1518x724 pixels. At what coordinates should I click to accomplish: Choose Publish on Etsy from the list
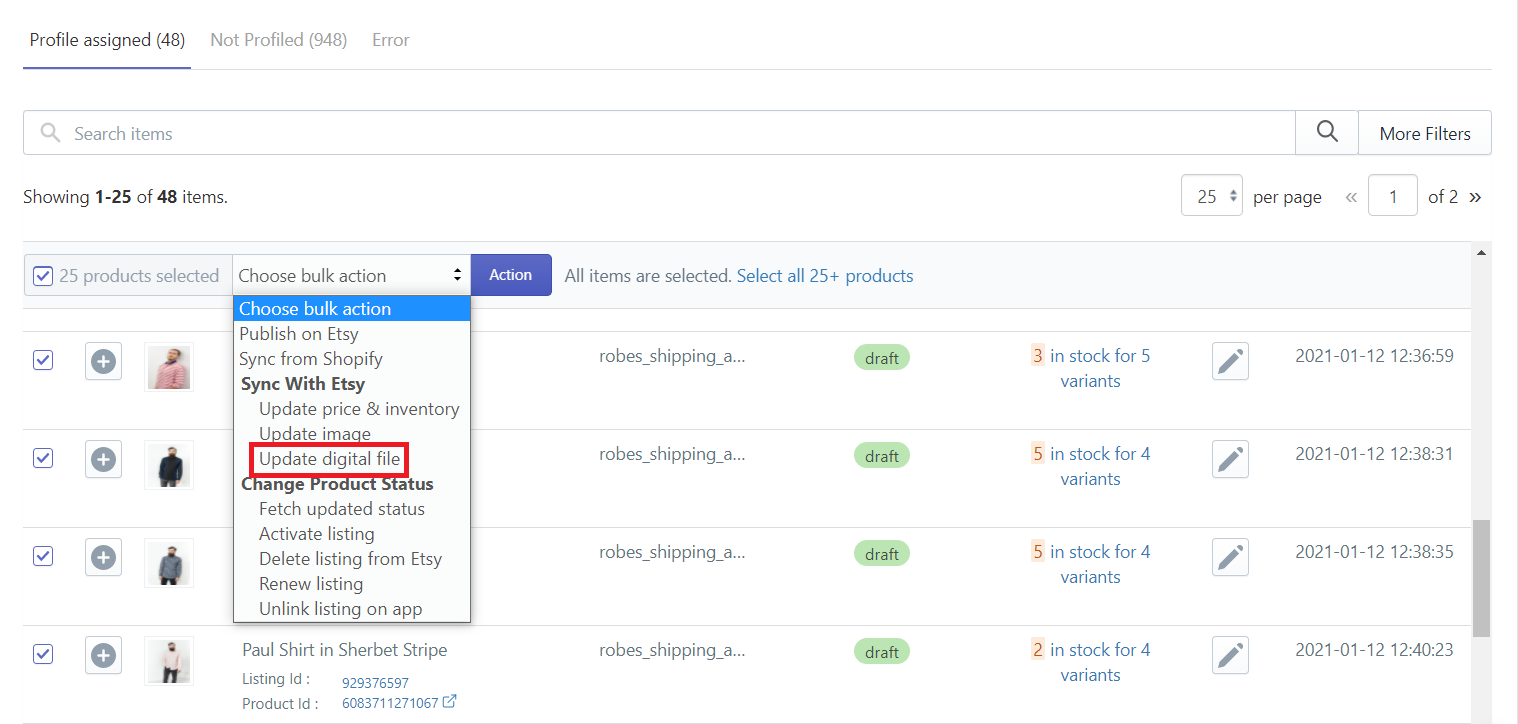298,334
